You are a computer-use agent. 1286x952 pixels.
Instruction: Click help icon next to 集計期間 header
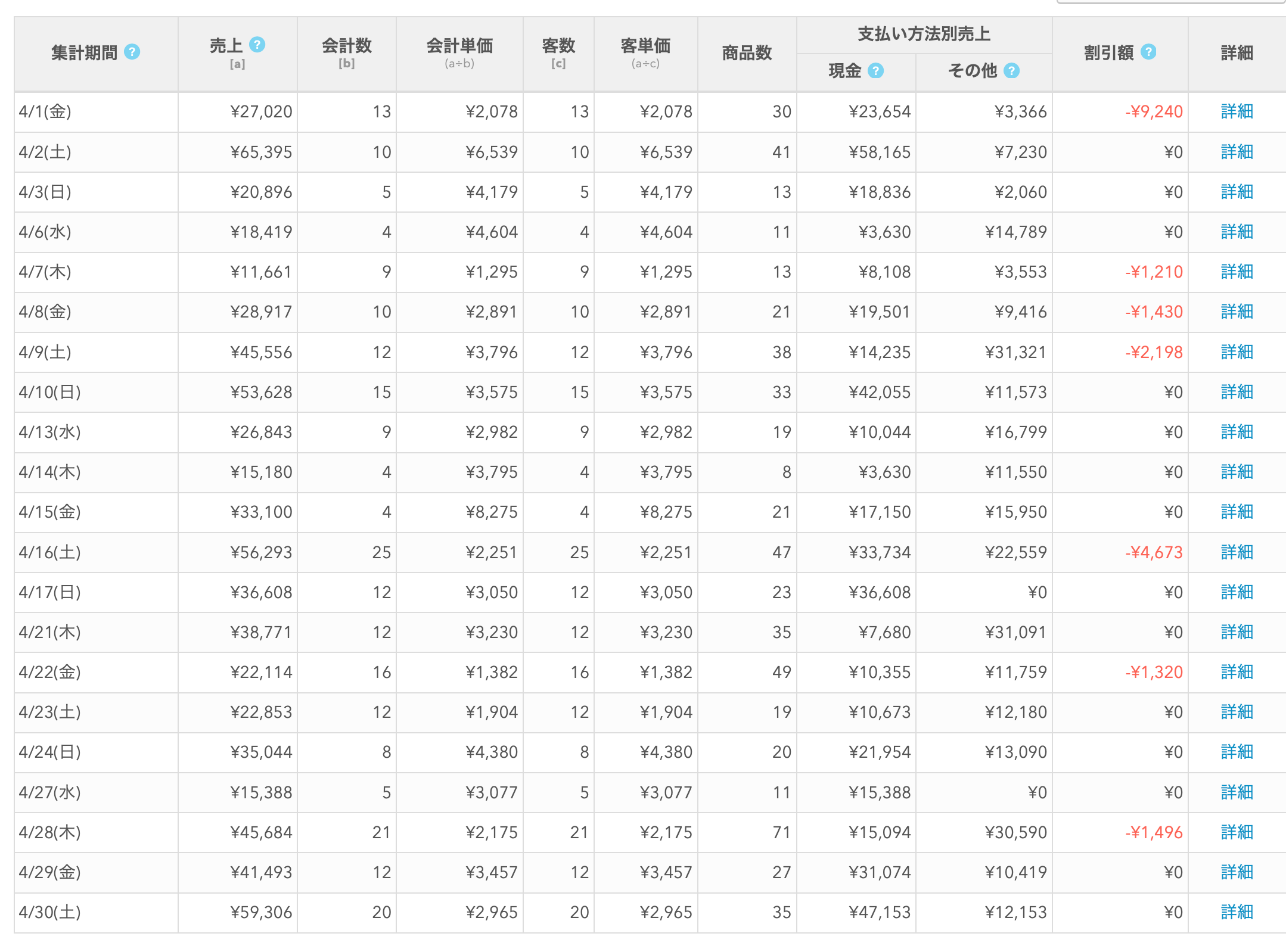tap(132, 52)
